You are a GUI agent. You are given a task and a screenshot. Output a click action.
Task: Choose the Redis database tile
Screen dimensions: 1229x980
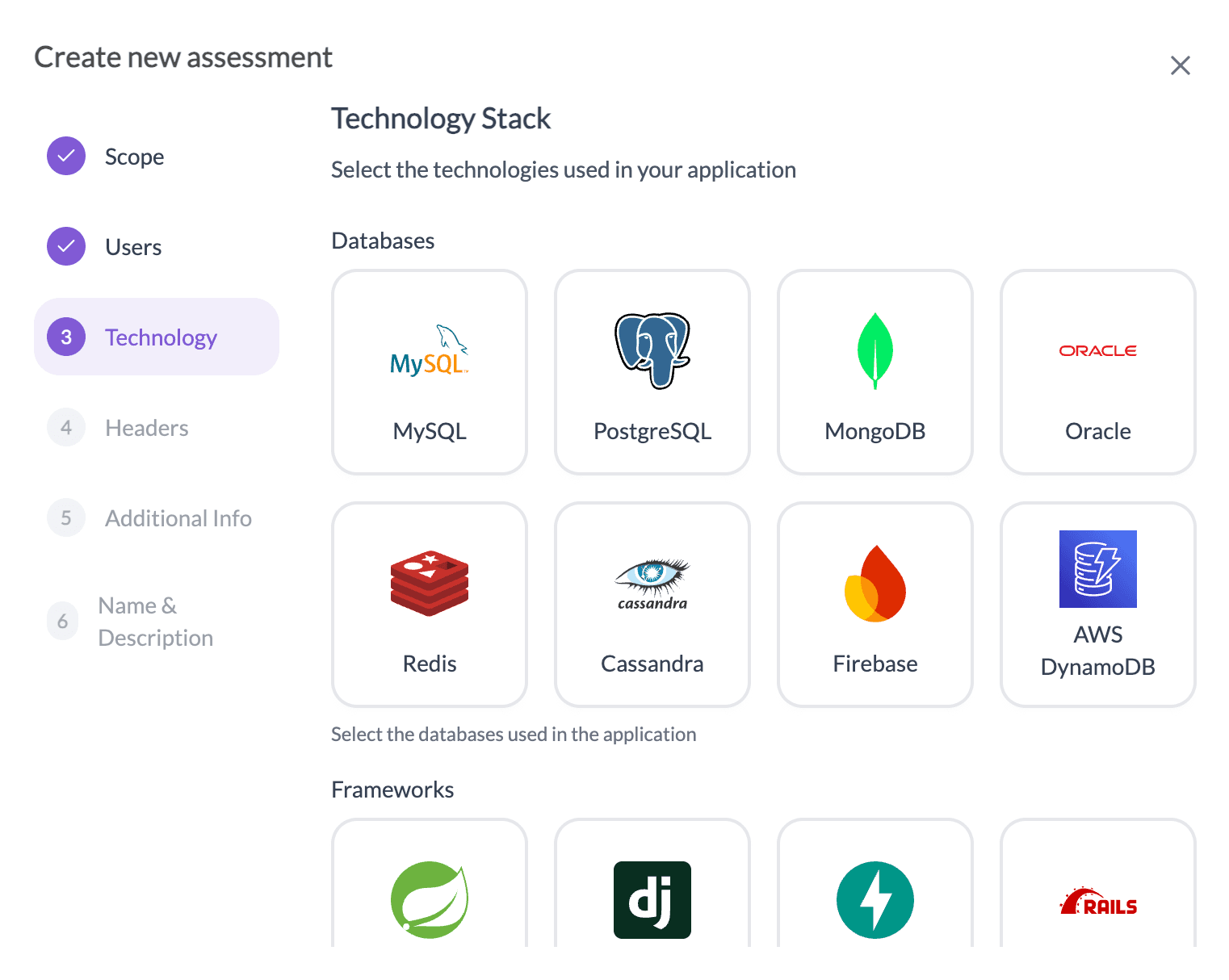(x=429, y=605)
